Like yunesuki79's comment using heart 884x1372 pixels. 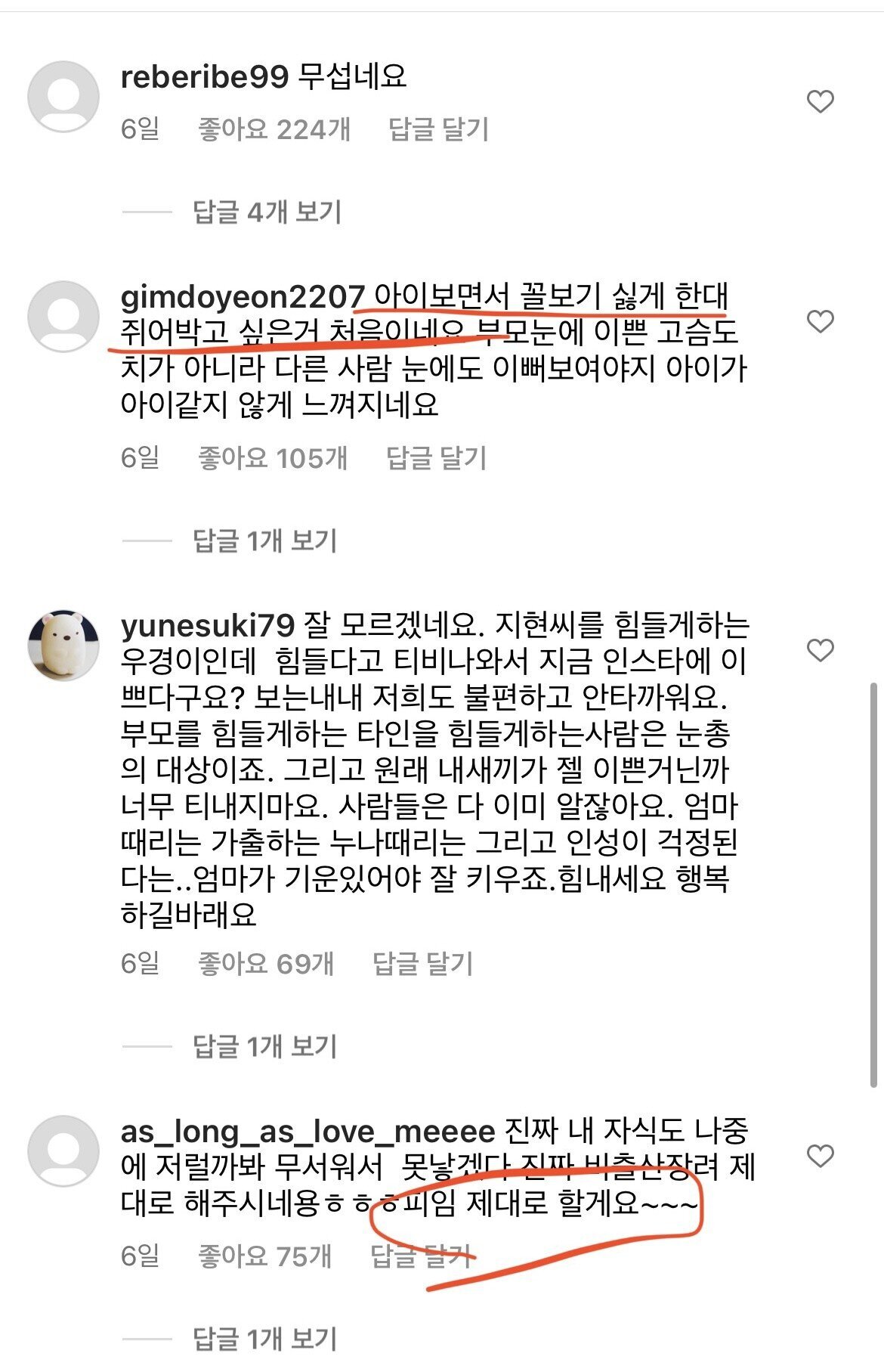point(820,650)
